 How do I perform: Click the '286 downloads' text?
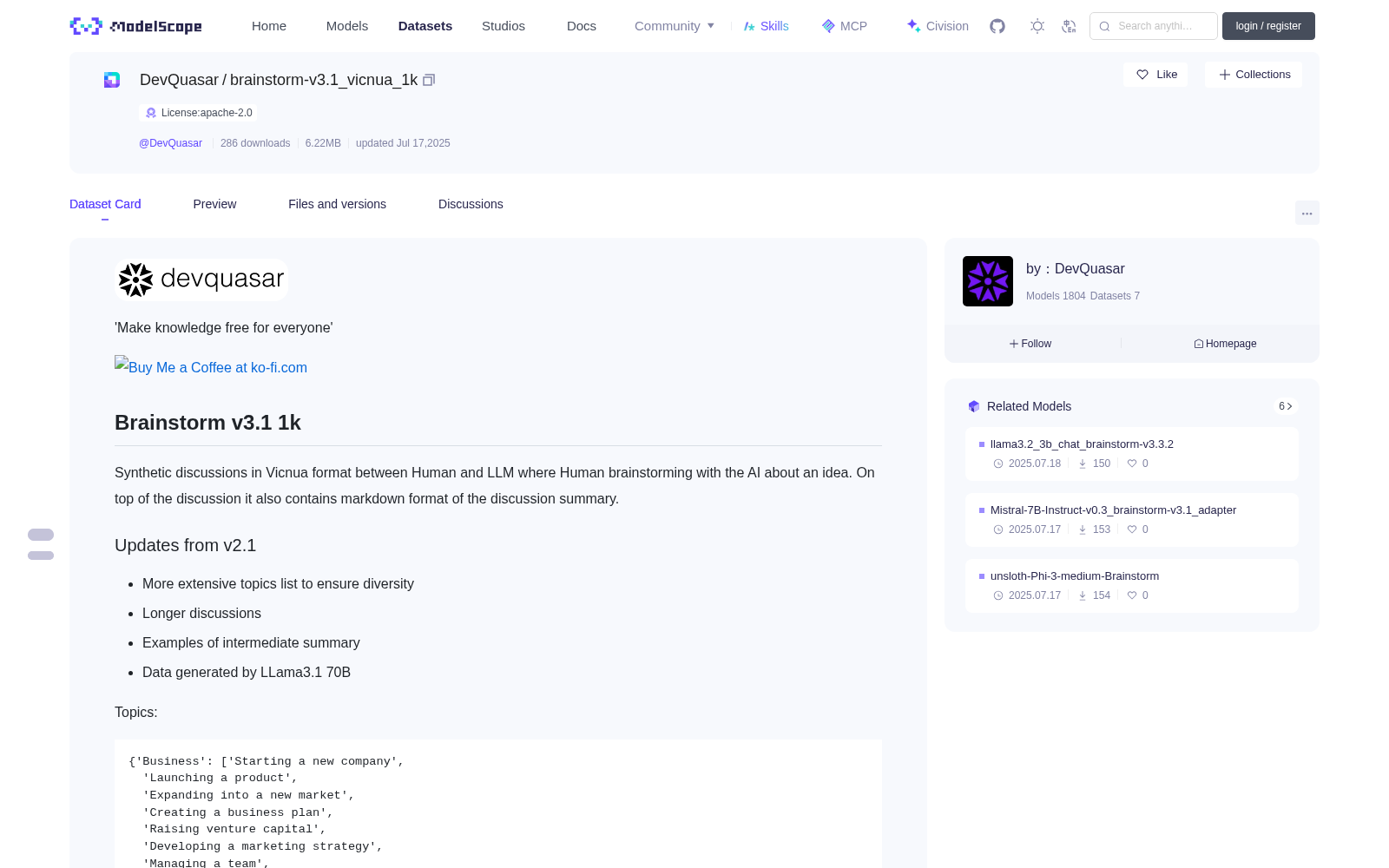coord(255,143)
